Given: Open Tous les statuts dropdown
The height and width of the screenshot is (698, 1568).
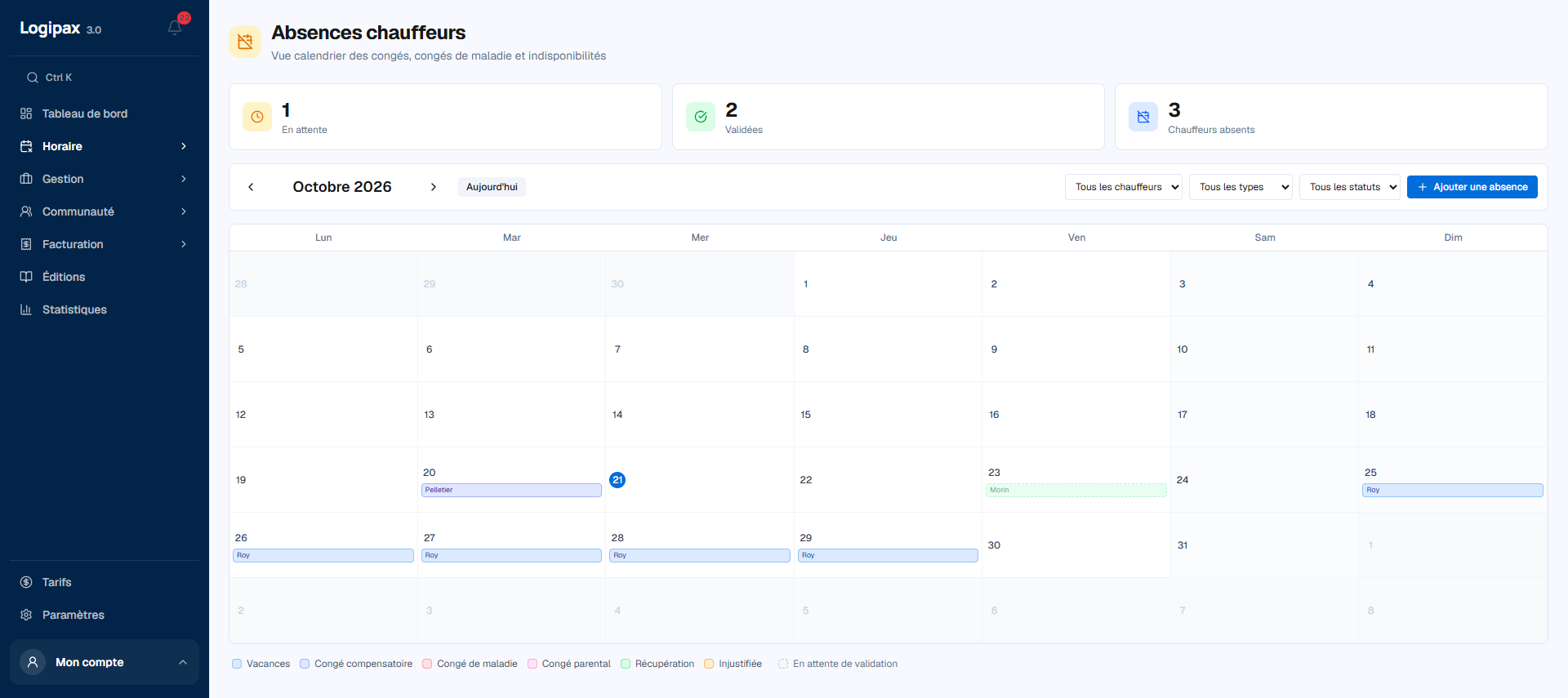Looking at the screenshot, I should (x=1350, y=187).
